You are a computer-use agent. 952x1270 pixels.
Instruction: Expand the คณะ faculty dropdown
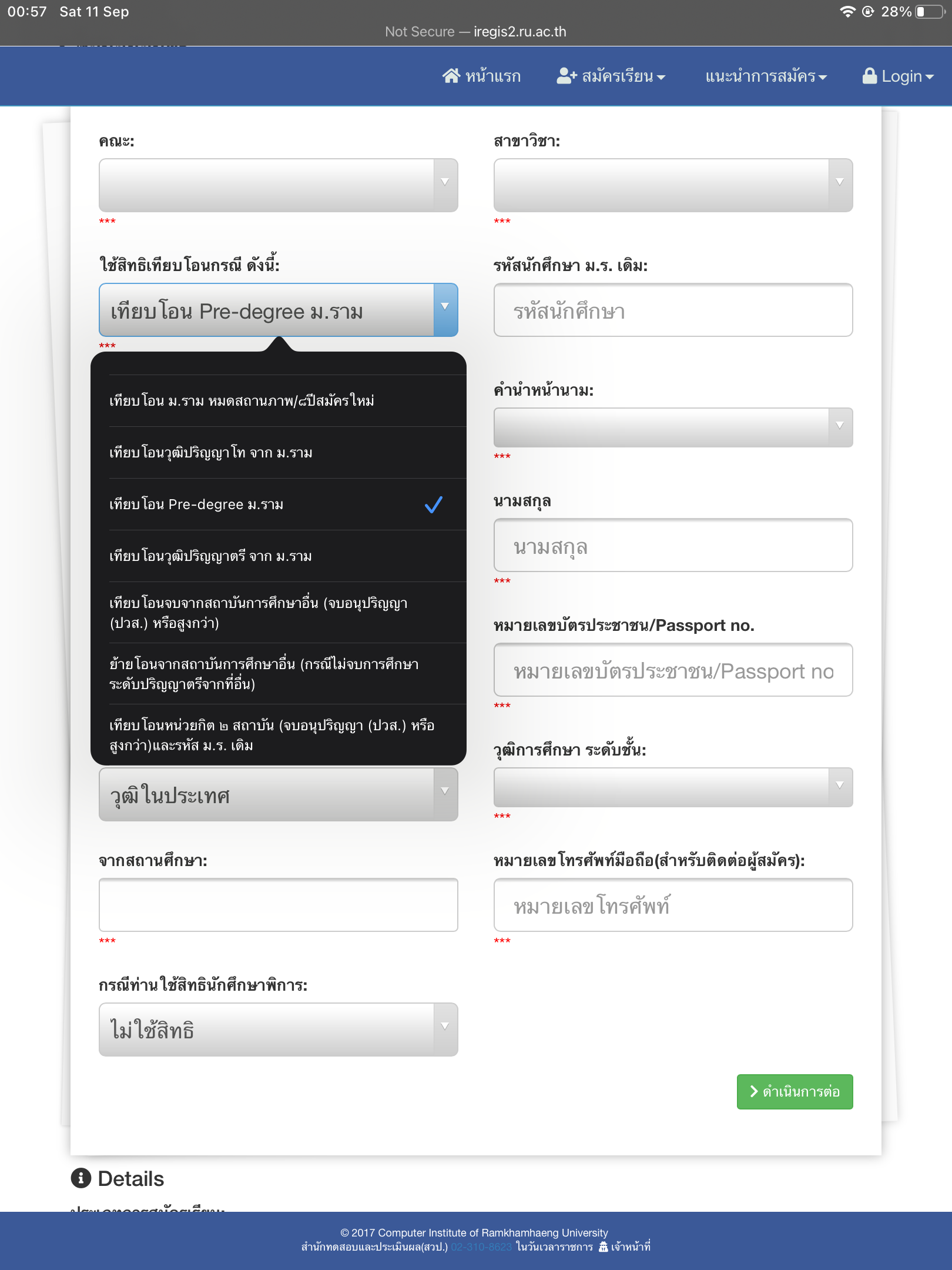coord(279,185)
